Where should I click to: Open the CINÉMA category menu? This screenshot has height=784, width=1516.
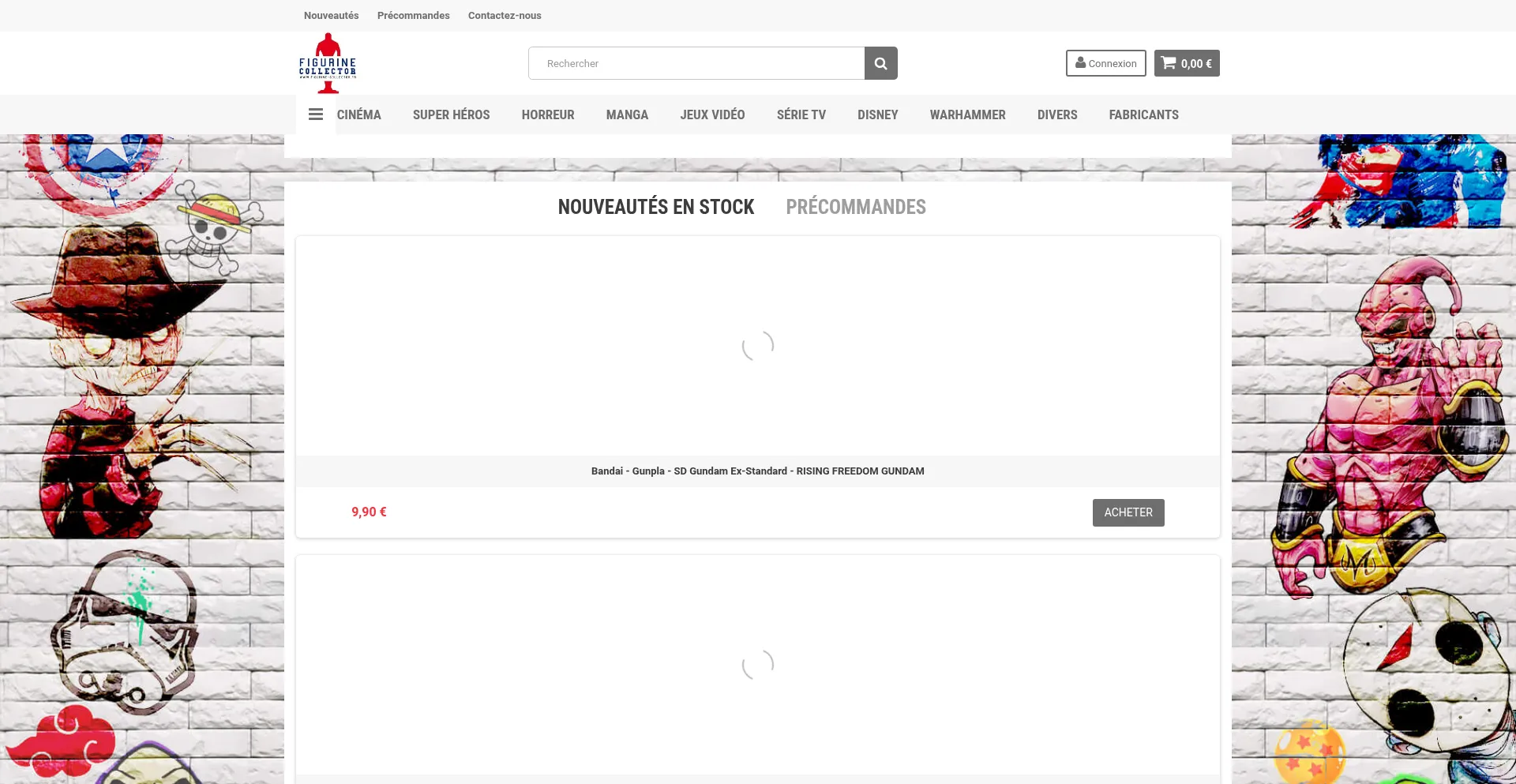359,114
